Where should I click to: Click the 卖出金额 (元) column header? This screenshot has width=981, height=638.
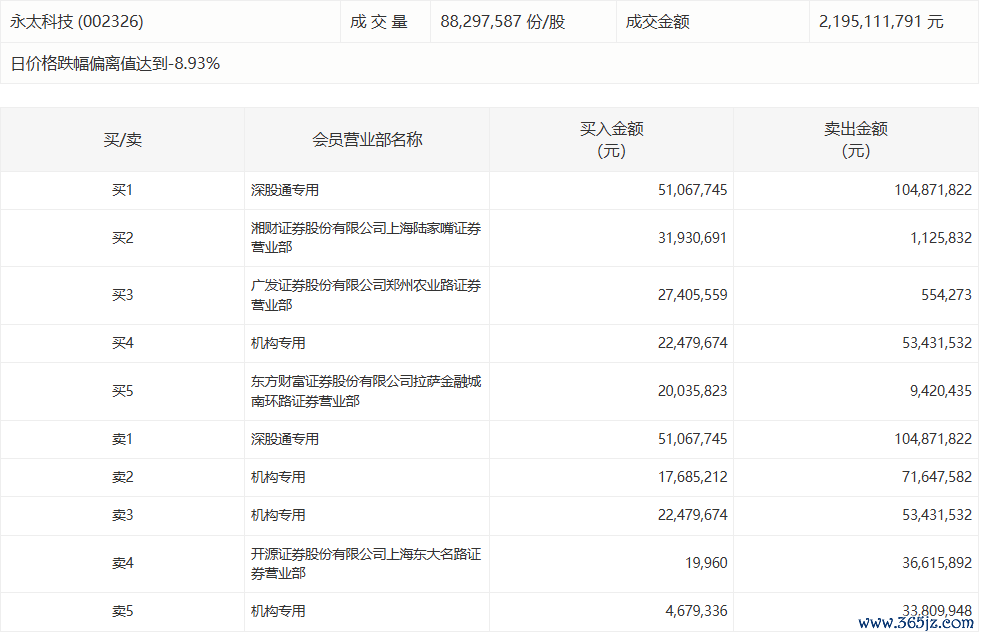click(856, 139)
